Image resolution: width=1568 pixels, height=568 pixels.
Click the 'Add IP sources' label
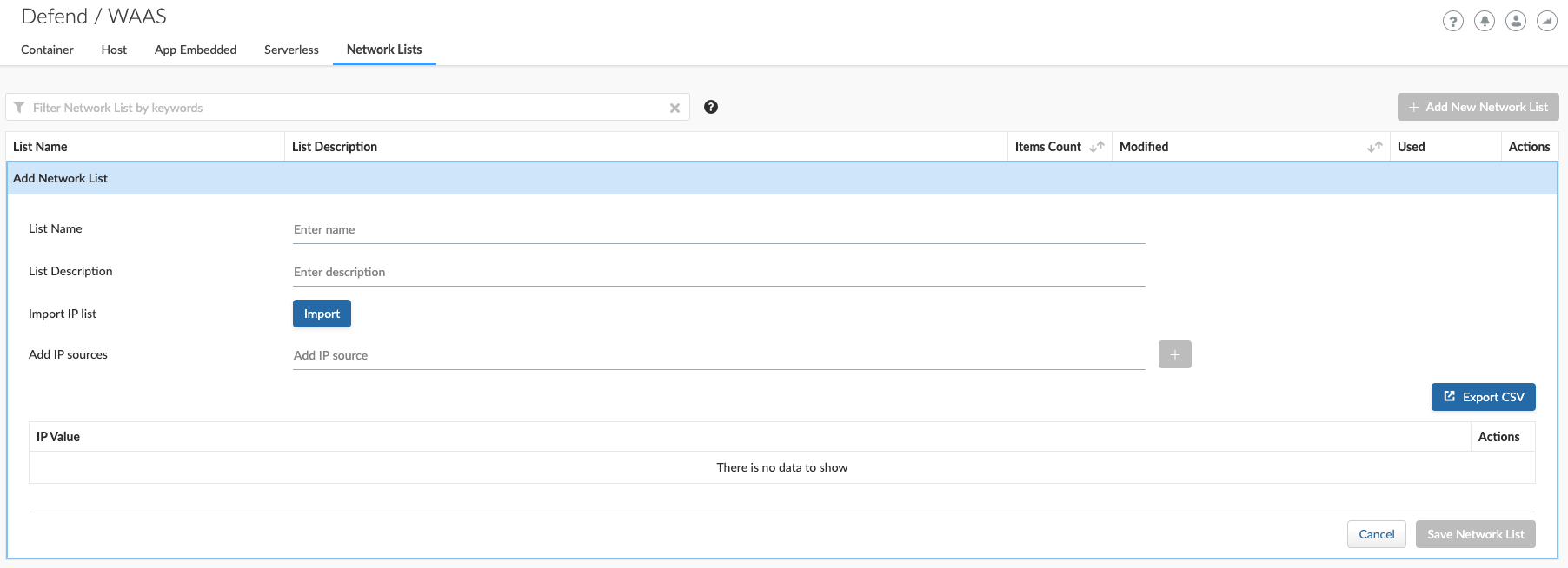[x=68, y=354]
